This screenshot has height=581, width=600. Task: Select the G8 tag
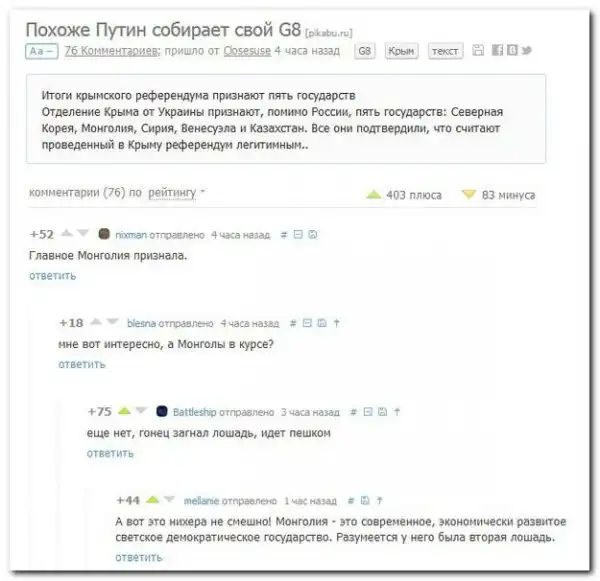(x=364, y=51)
